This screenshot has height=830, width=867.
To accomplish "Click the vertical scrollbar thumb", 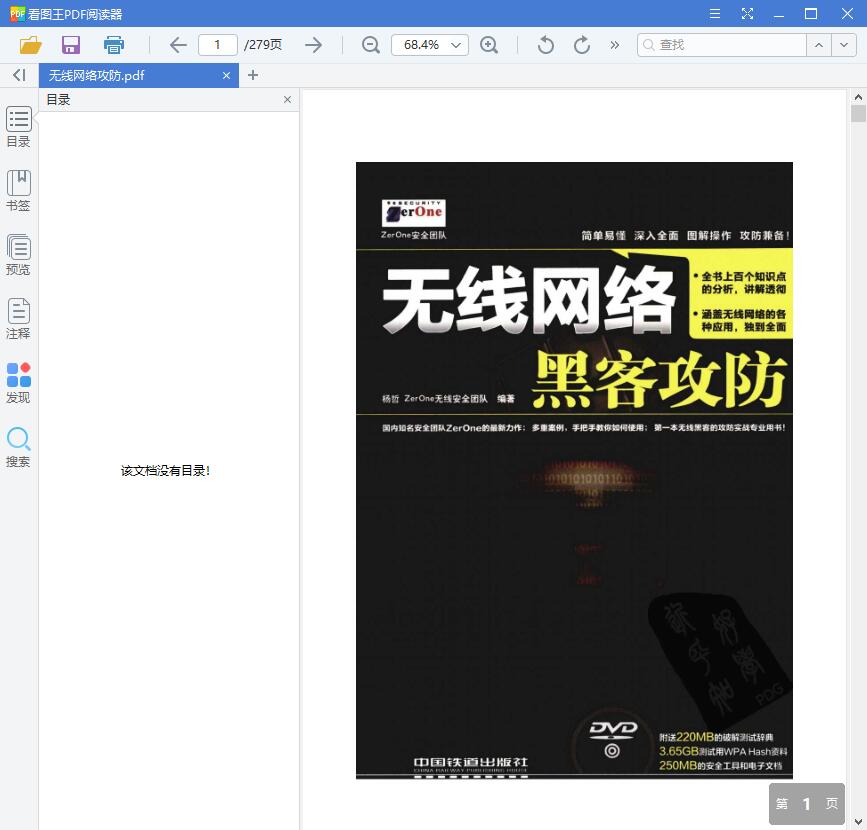I will click(x=858, y=113).
